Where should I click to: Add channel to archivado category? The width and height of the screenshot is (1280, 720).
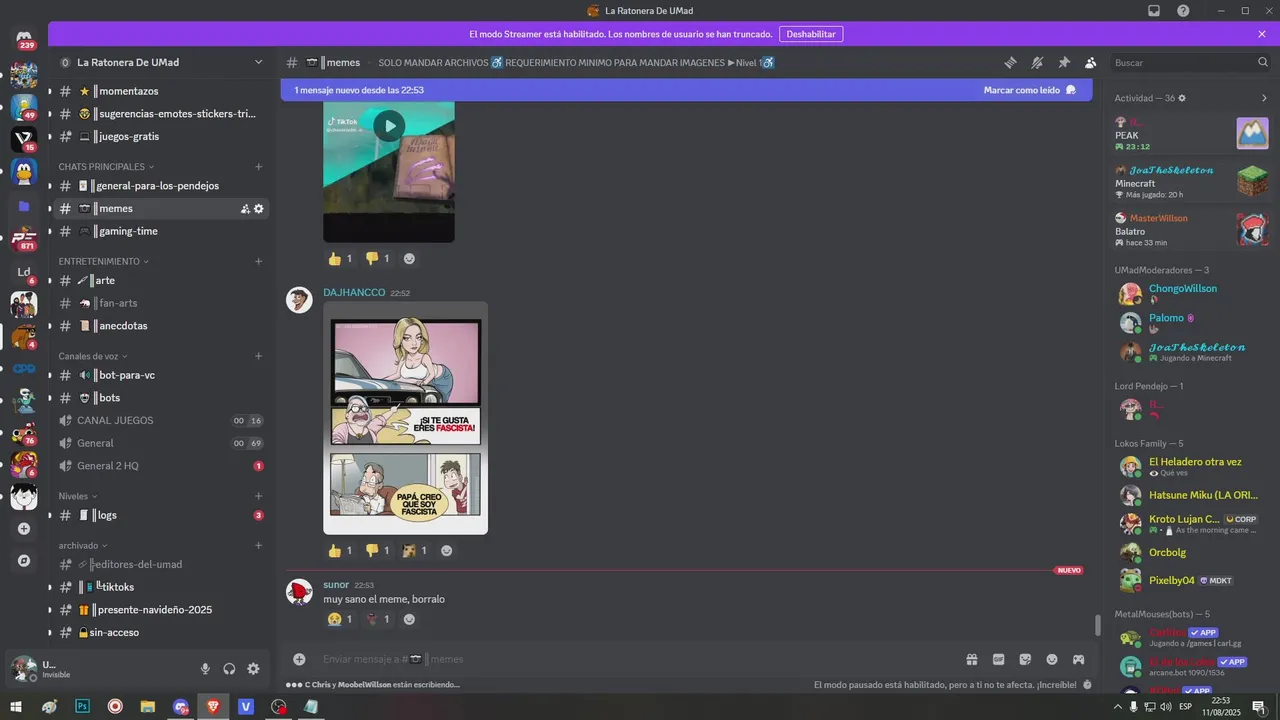258,546
